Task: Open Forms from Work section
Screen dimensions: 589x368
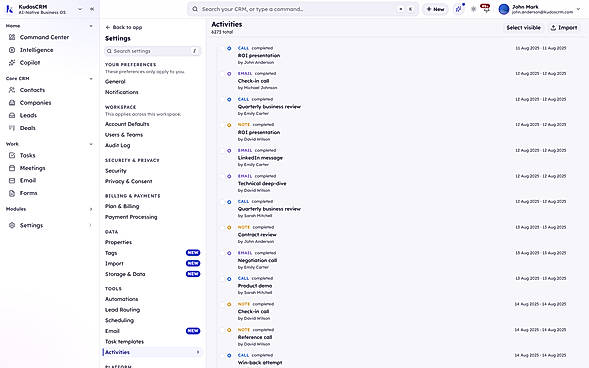Action: click(x=28, y=193)
